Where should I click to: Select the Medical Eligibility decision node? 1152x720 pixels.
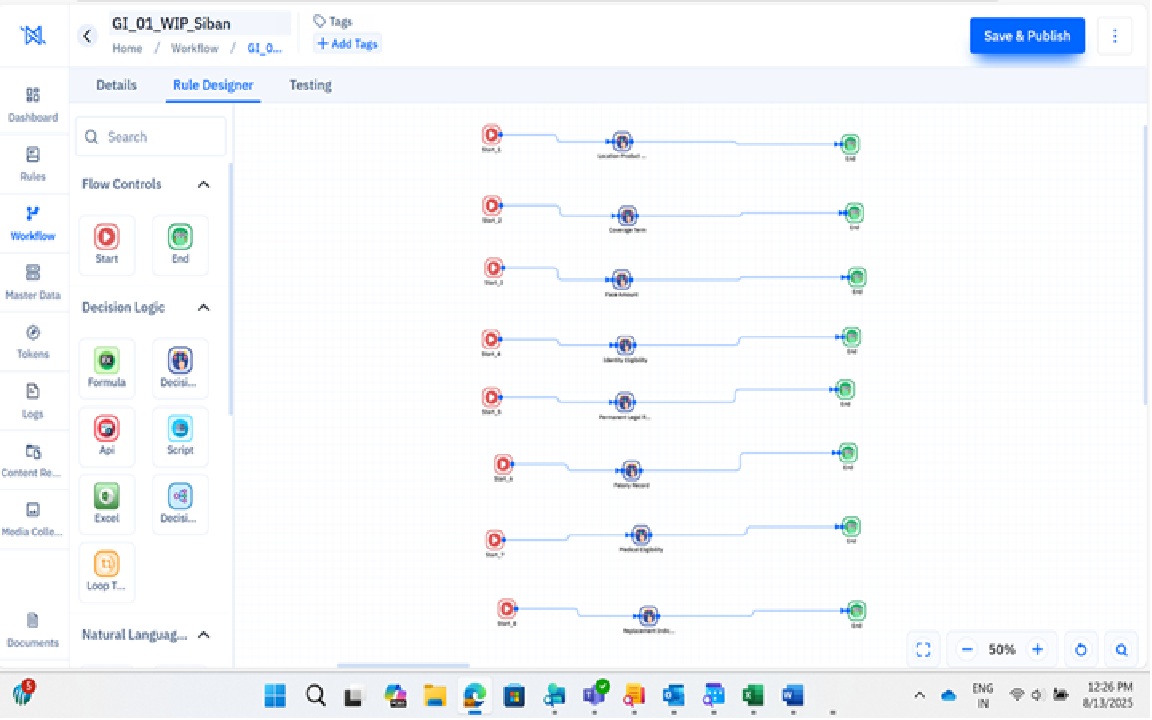point(641,535)
